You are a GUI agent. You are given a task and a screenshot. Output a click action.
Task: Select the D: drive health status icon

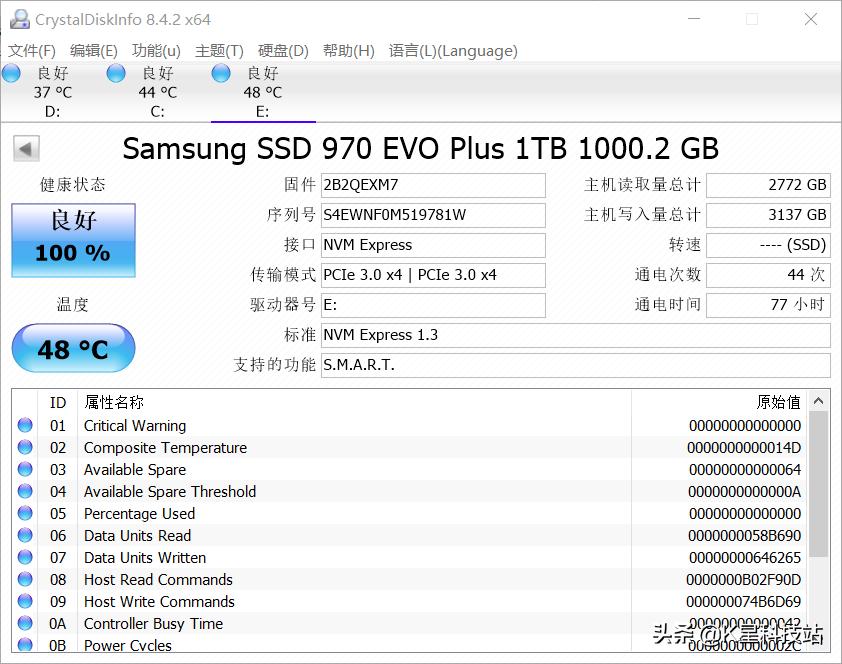point(11,73)
